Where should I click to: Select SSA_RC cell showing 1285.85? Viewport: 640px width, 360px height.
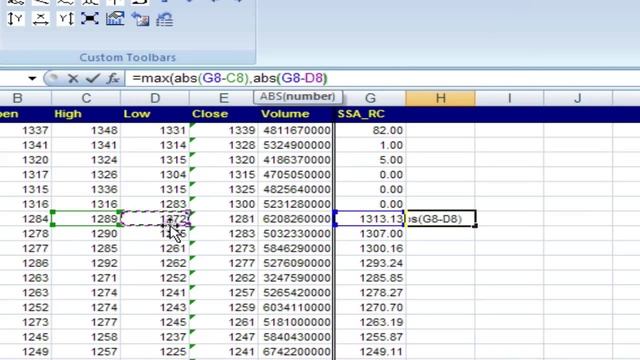click(x=371, y=278)
